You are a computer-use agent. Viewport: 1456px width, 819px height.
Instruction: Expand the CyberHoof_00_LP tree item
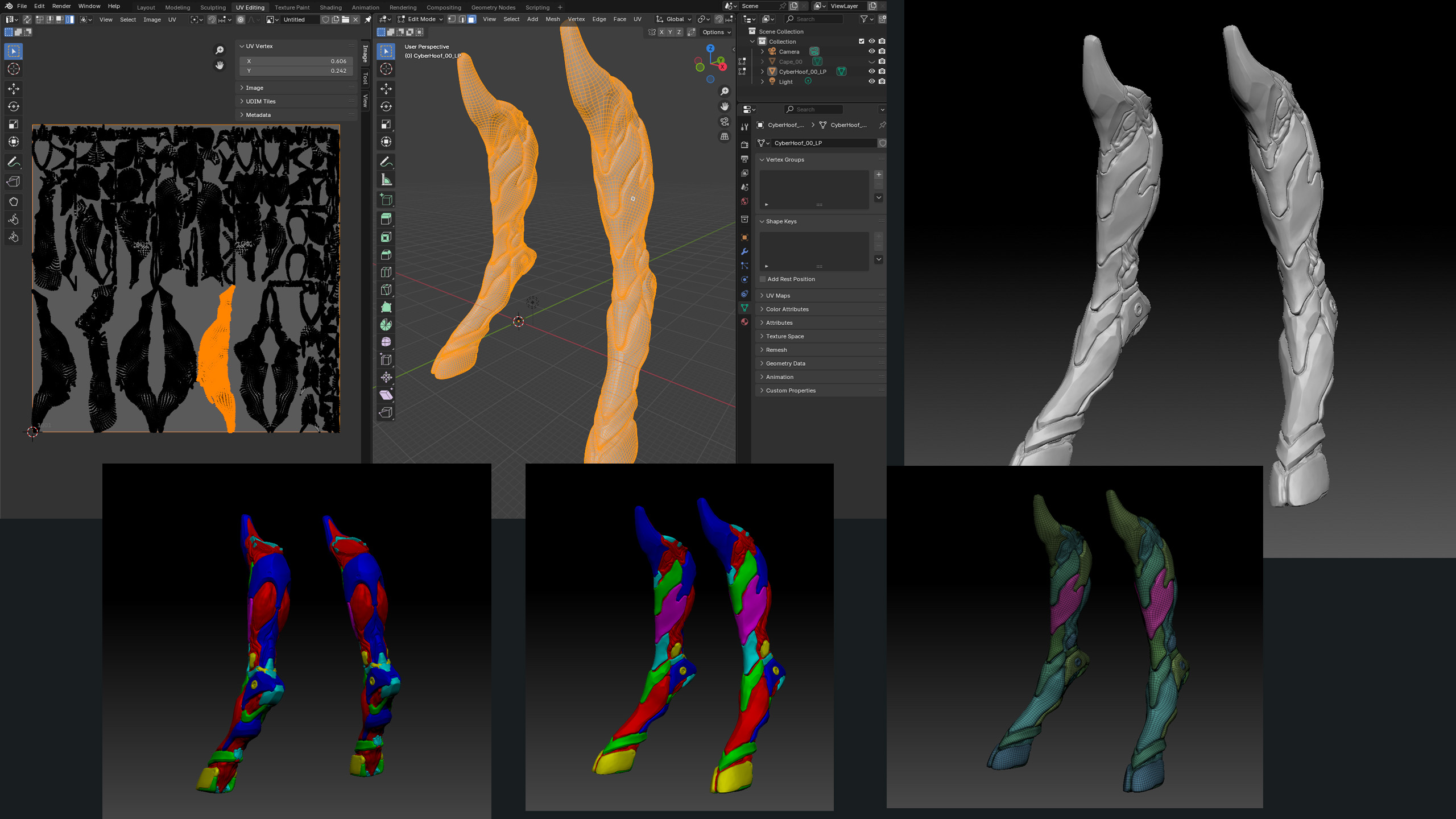pos(762,72)
